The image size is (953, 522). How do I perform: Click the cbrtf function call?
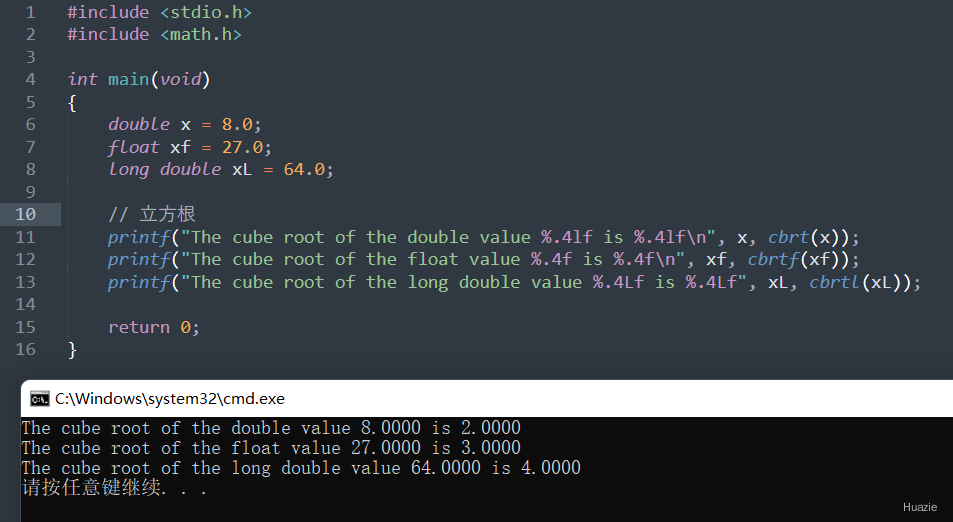(x=772, y=259)
